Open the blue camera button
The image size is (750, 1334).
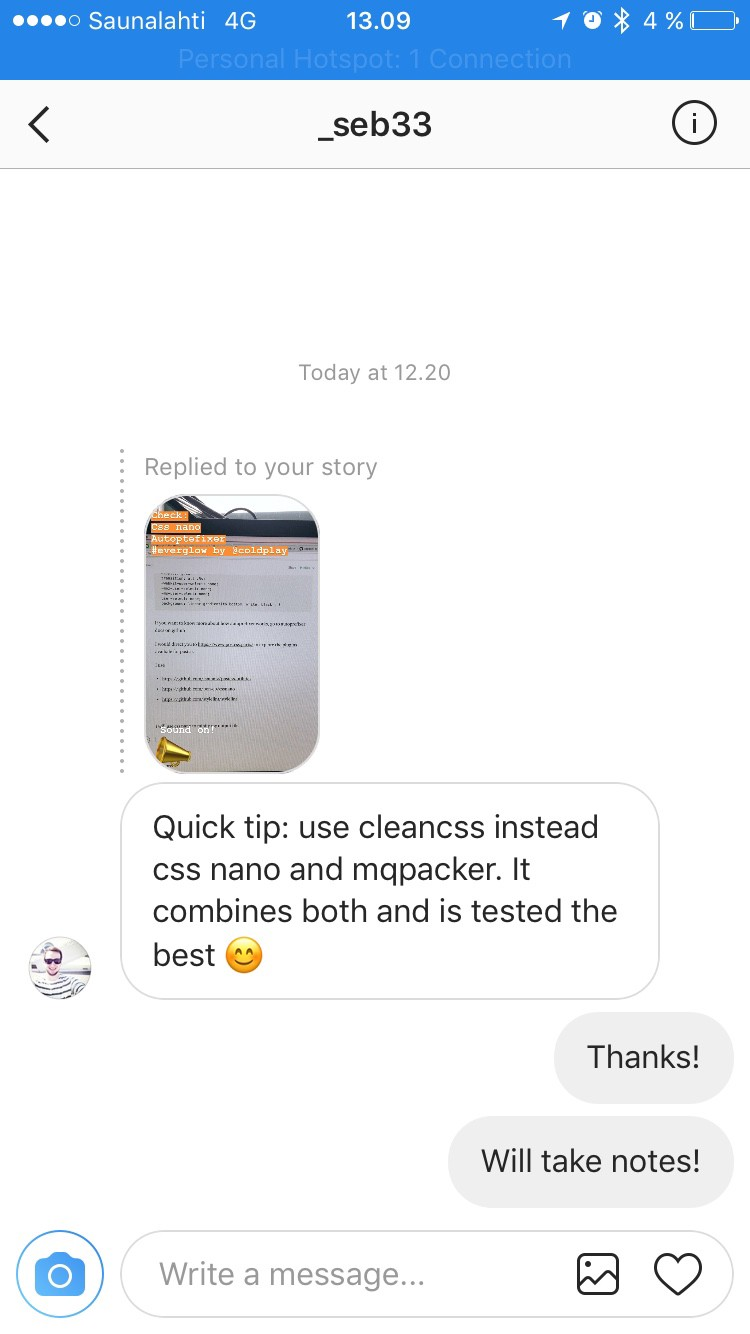pos(60,1274)
